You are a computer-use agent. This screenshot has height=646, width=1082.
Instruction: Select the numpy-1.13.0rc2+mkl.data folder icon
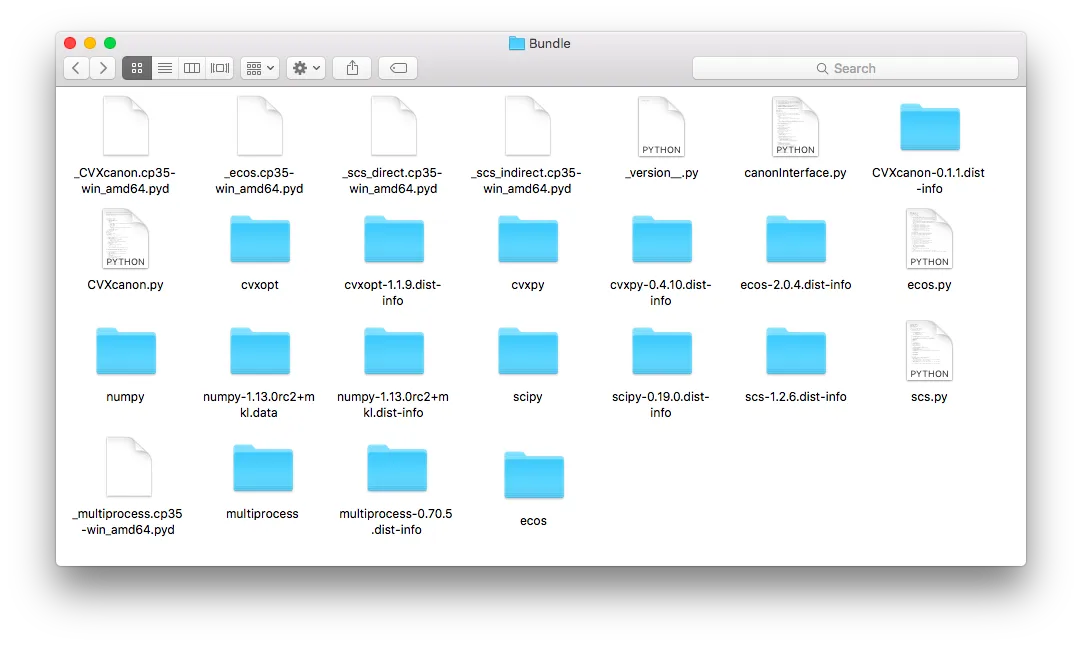[x=259, y=351]
